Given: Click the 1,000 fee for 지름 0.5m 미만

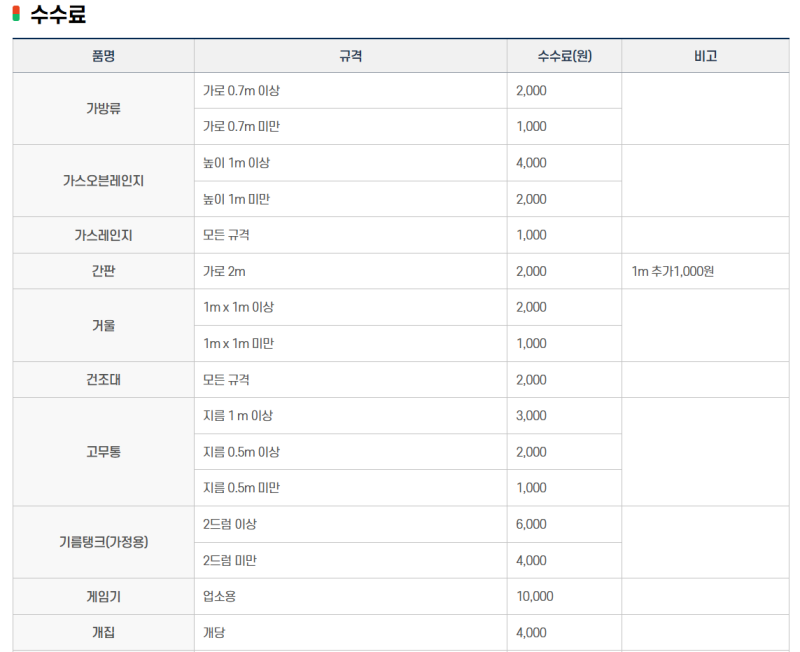Looking at the screenshot, I should [x=531, y=488].
